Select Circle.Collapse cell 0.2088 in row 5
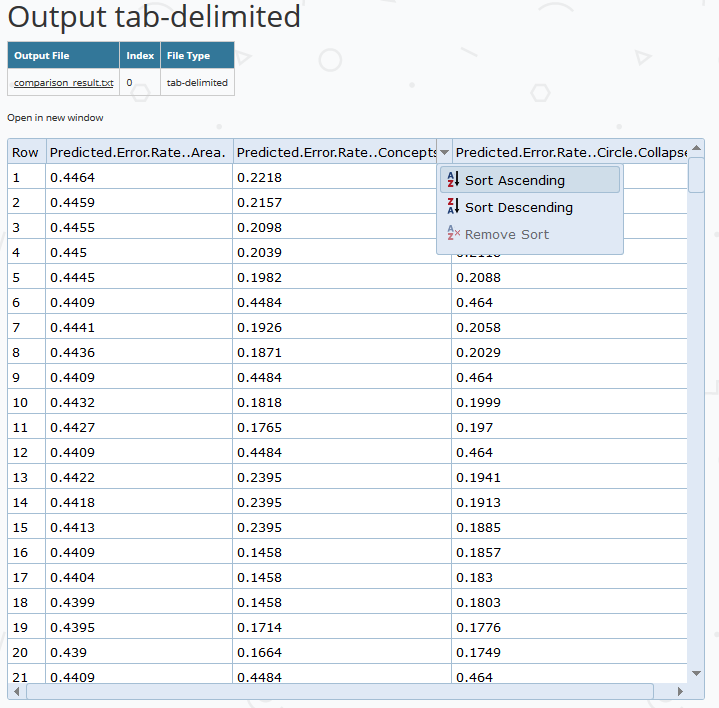The image size is (719, 708). [570, 277]
